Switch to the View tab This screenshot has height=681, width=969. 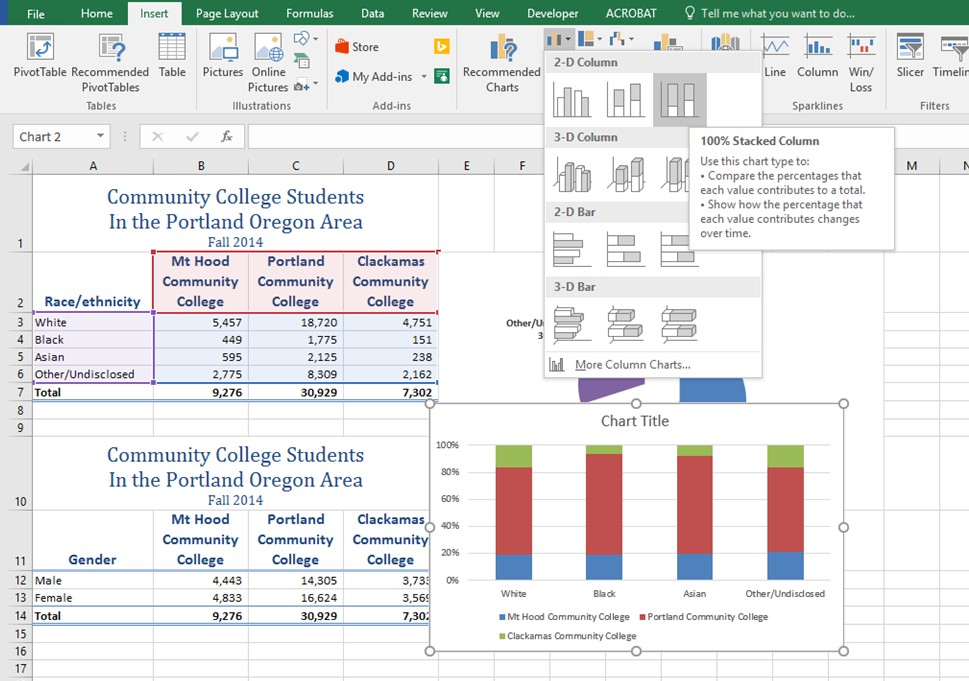coord(487,13)
